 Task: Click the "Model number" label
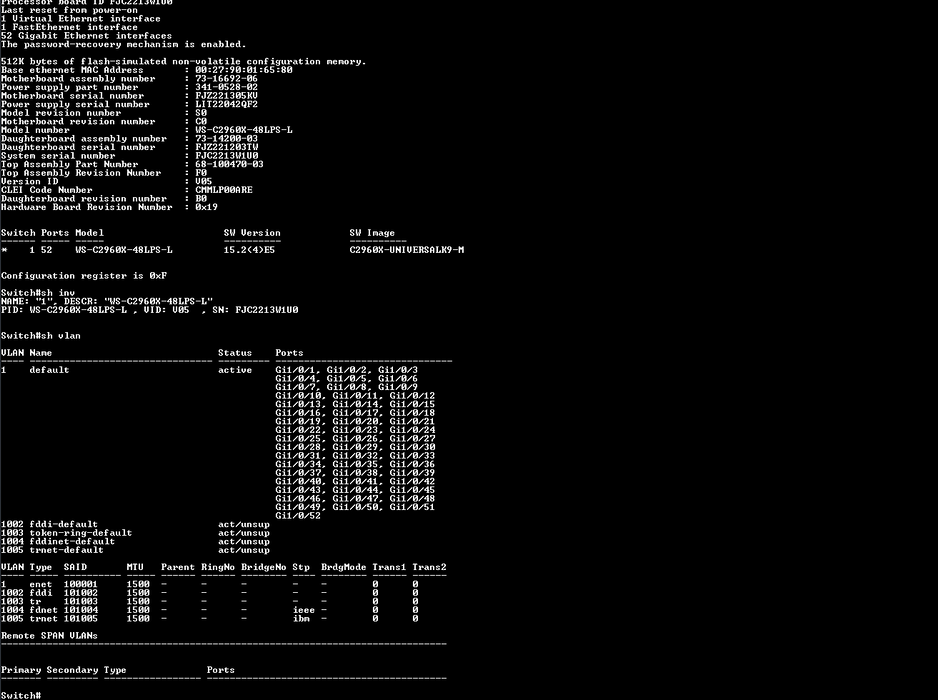coord(35,130)
